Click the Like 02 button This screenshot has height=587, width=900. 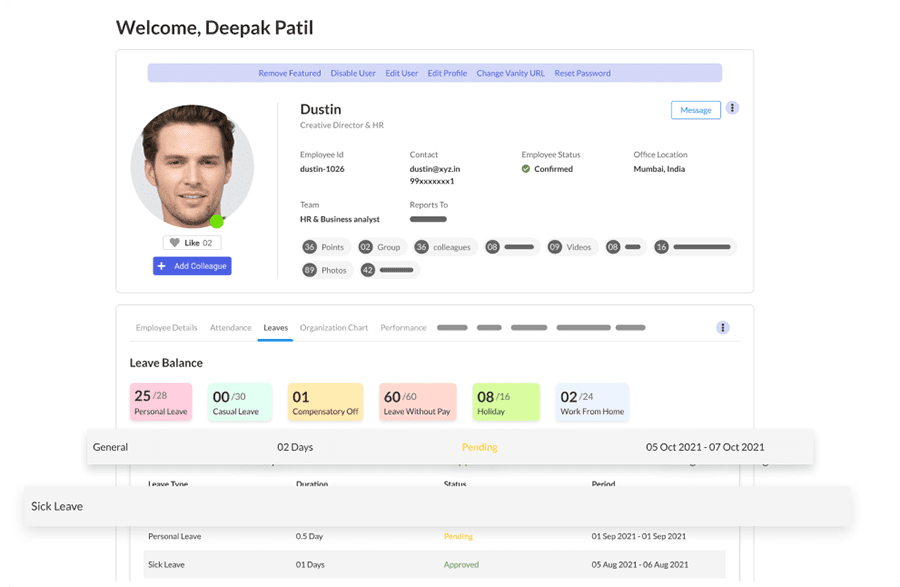click(x=192, y=243)
